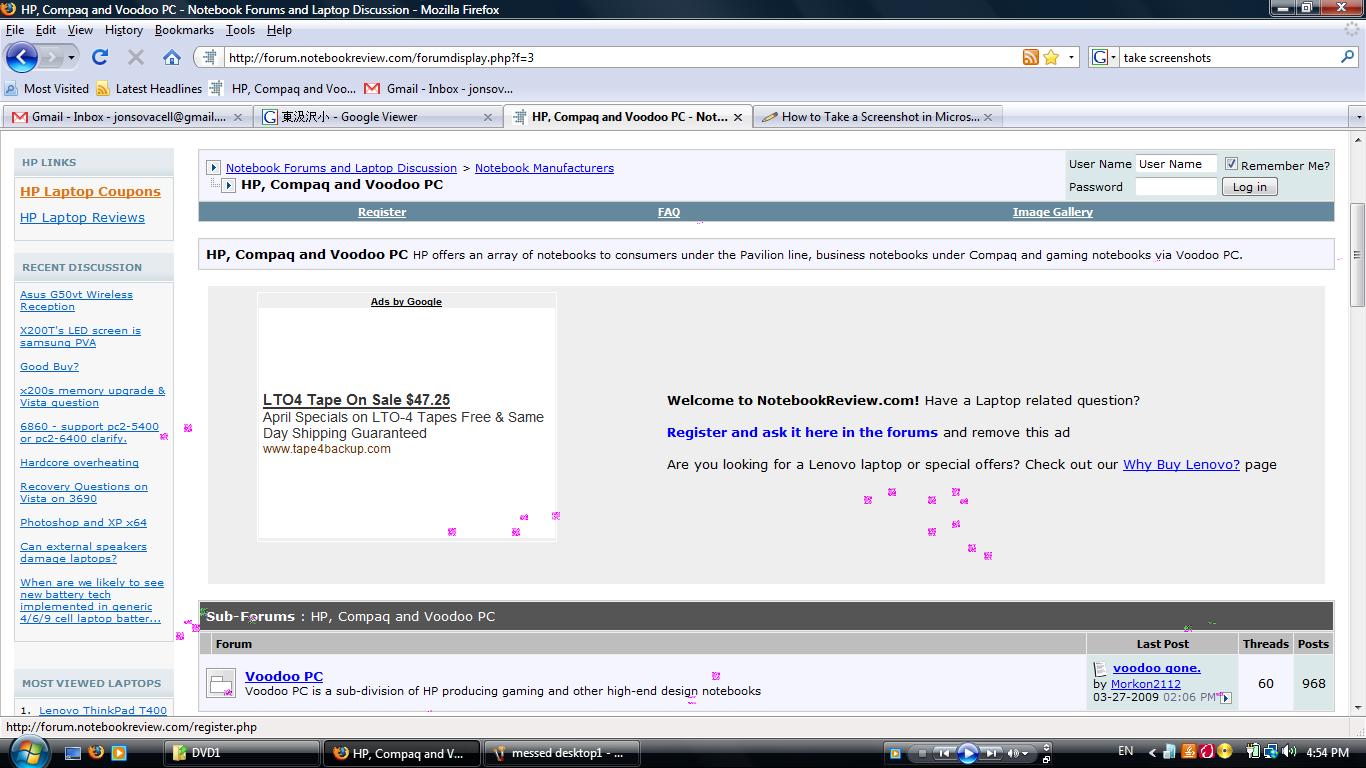Click the Voodoo PC forum folder icon
Image resolution: width=1366 pixels, height=768 pixels.
(x=221, y=683)
